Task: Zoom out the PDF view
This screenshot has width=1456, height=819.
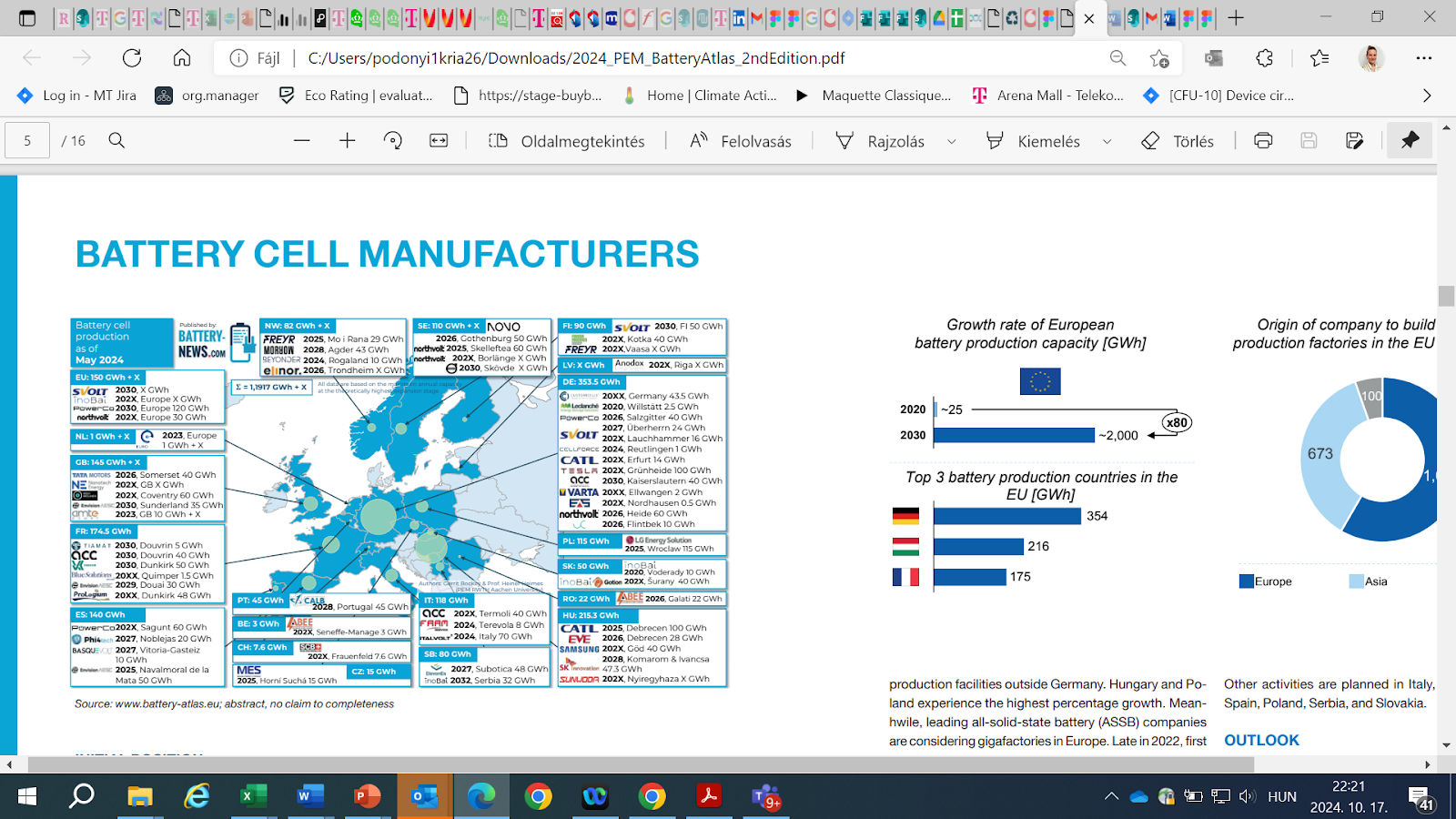Action: [x=302, y=140]
